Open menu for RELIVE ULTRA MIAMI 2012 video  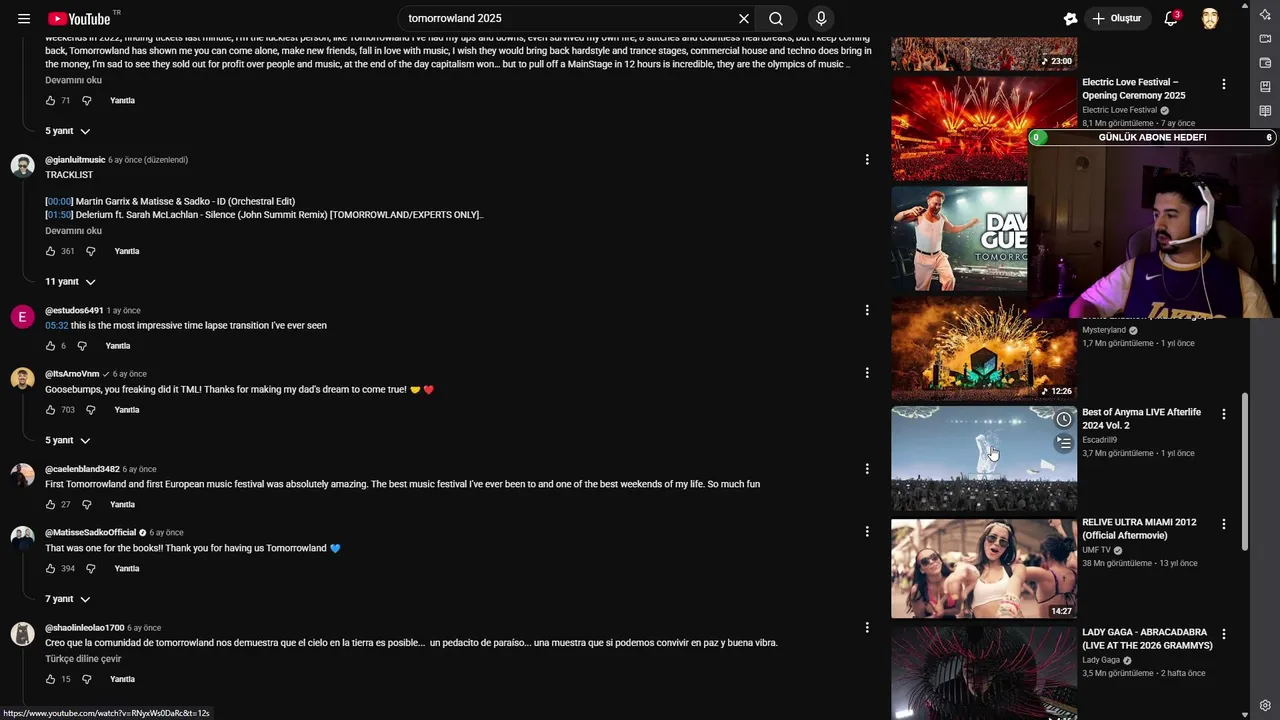tap(1223, 524)
